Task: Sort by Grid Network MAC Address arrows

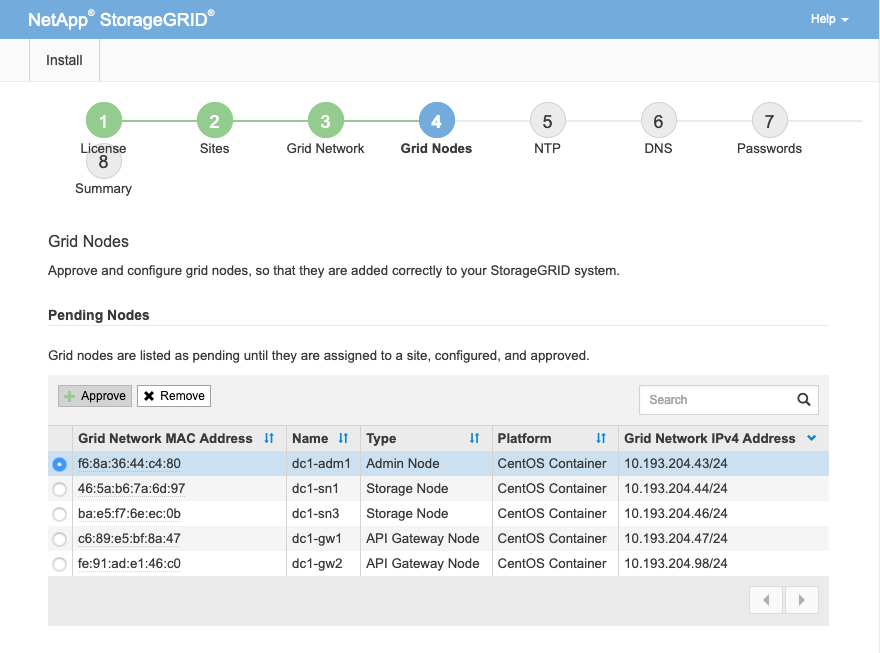Action: click(x=269, y=439)
